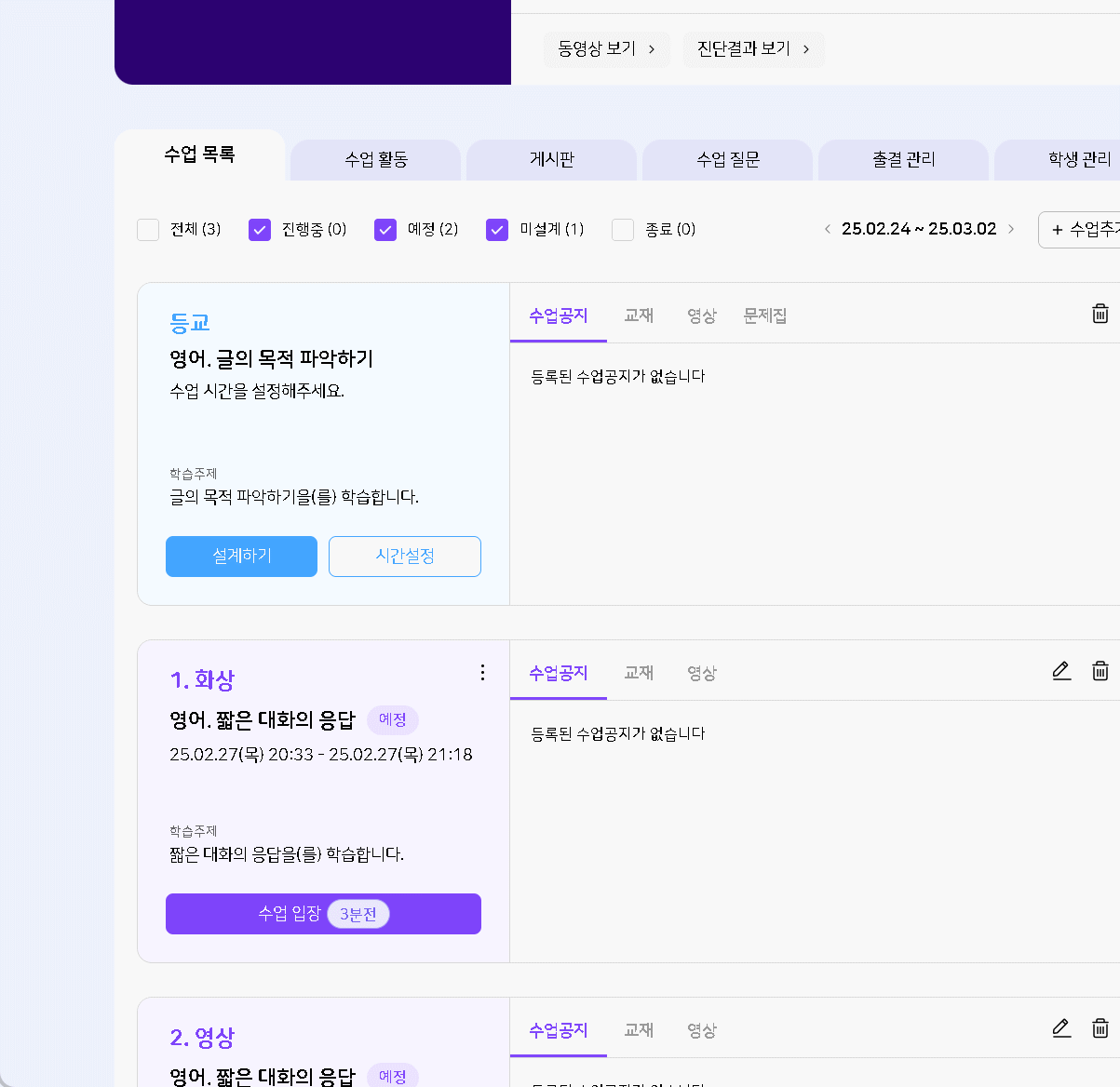Go to next week with right arrow

1011,229
